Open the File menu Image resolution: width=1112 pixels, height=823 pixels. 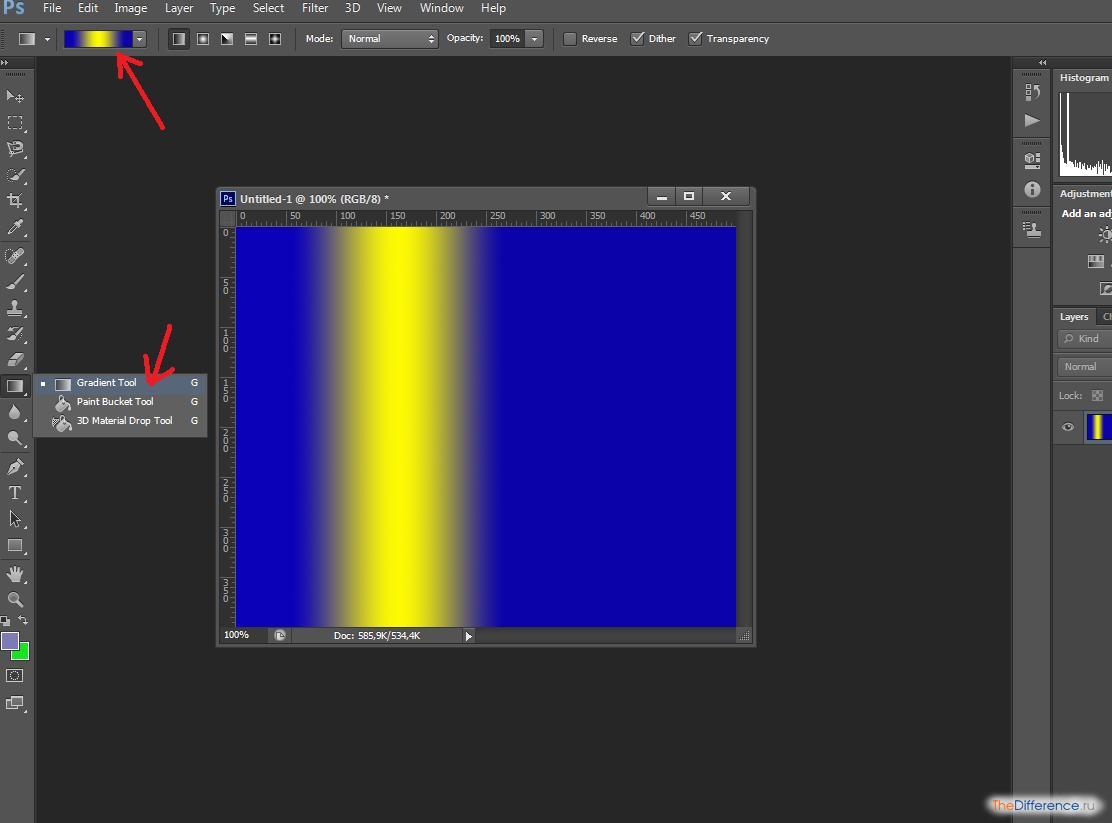tap(52, 8)
